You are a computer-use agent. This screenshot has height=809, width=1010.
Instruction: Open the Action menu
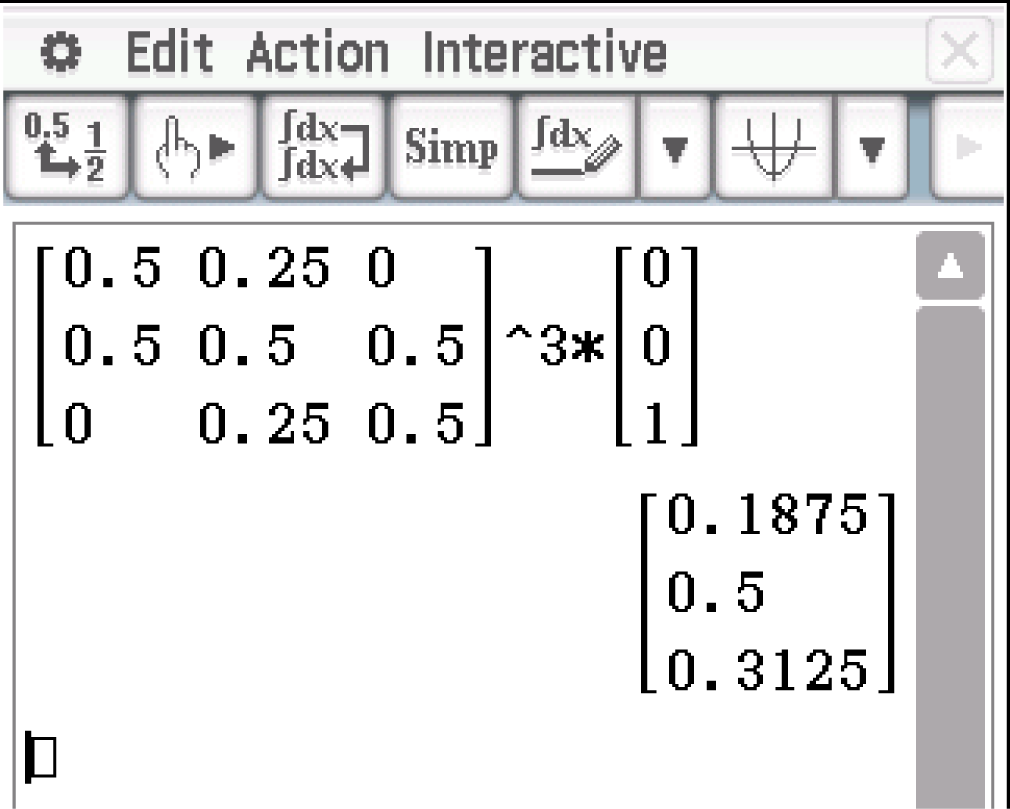tap(317, 51)
